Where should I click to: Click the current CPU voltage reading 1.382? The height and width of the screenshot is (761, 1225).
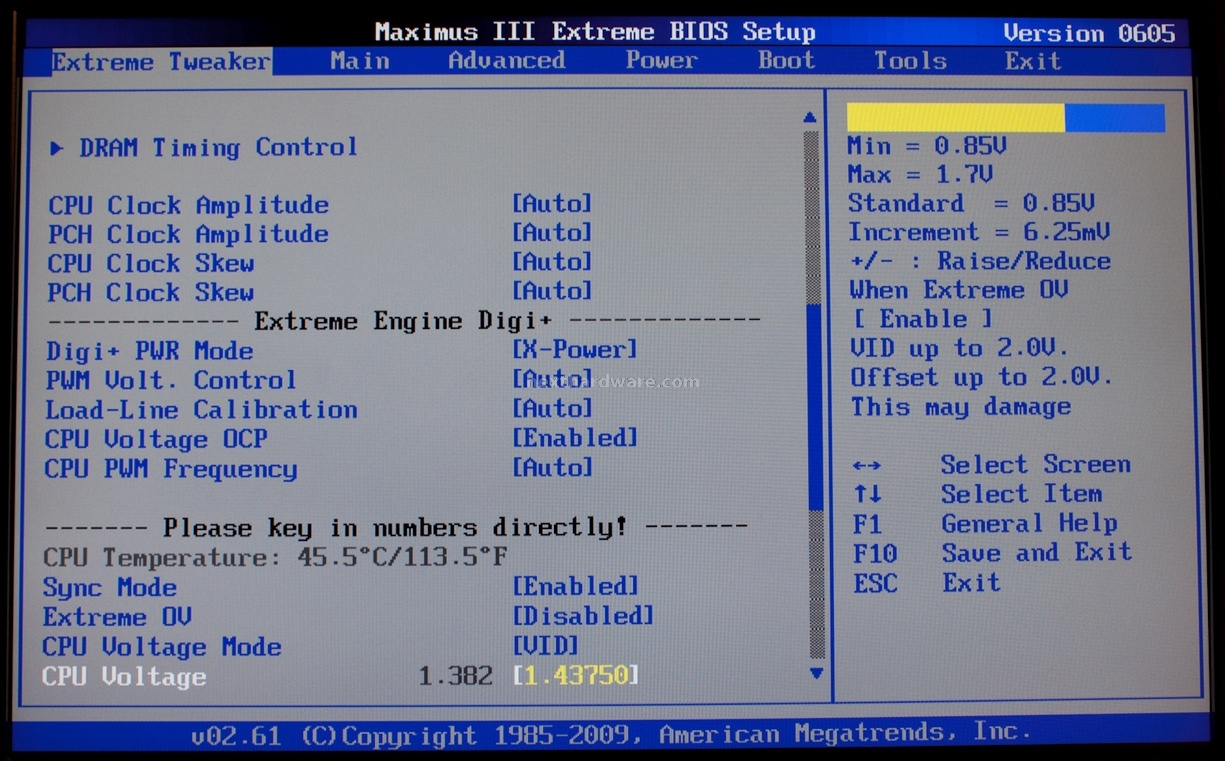456,676
